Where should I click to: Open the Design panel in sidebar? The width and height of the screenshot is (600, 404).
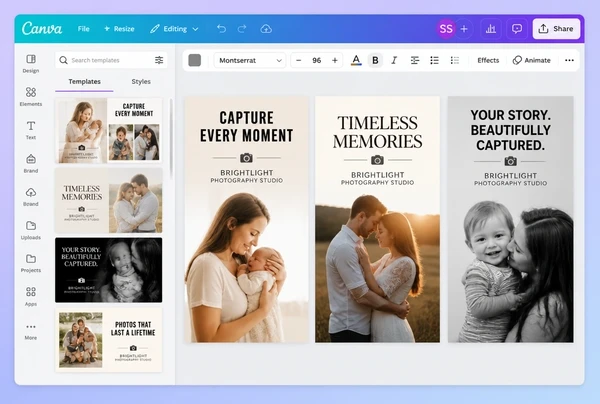pyautogui.click(x=31, y=64)
